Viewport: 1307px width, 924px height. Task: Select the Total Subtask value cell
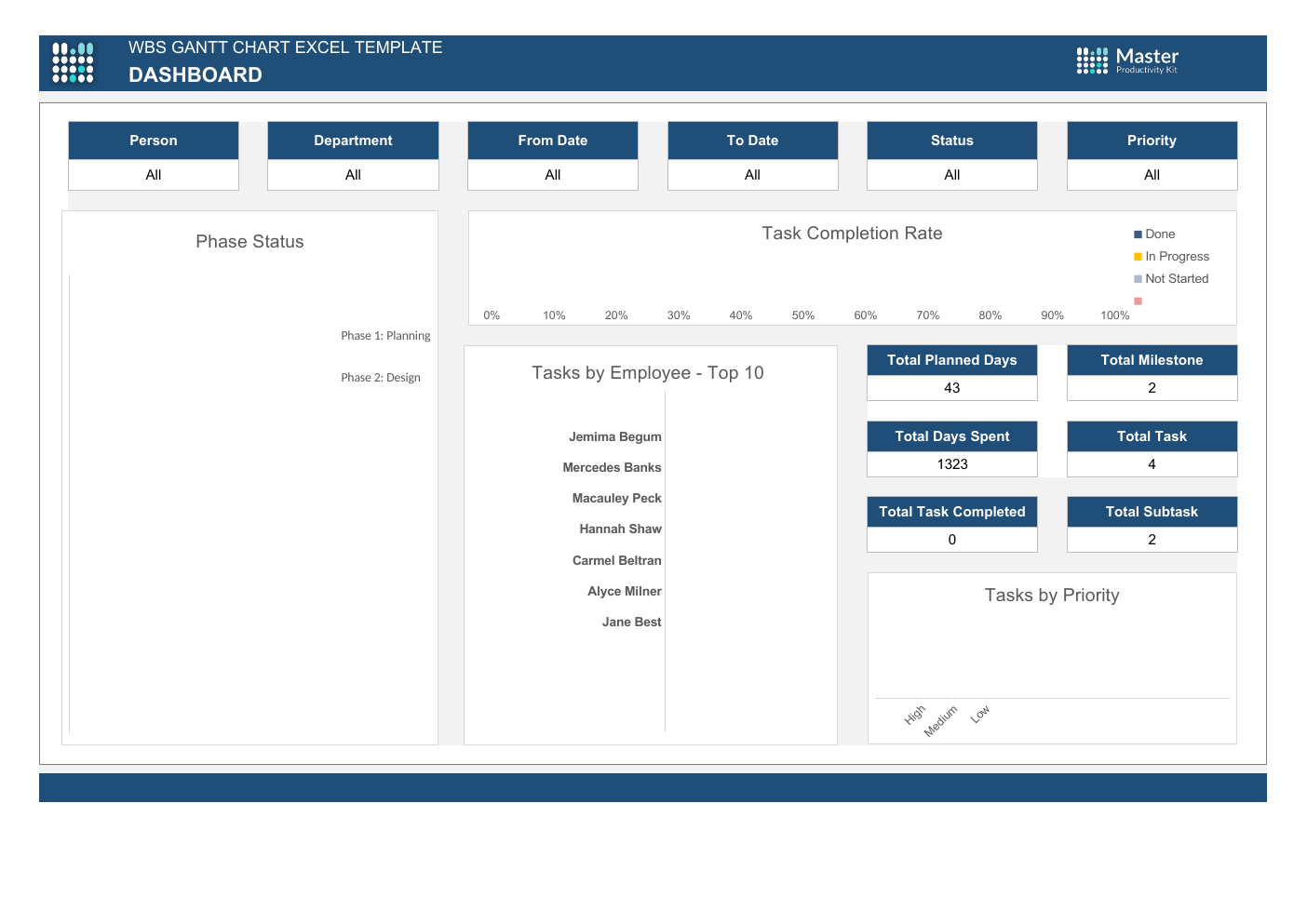point(1152,540)
